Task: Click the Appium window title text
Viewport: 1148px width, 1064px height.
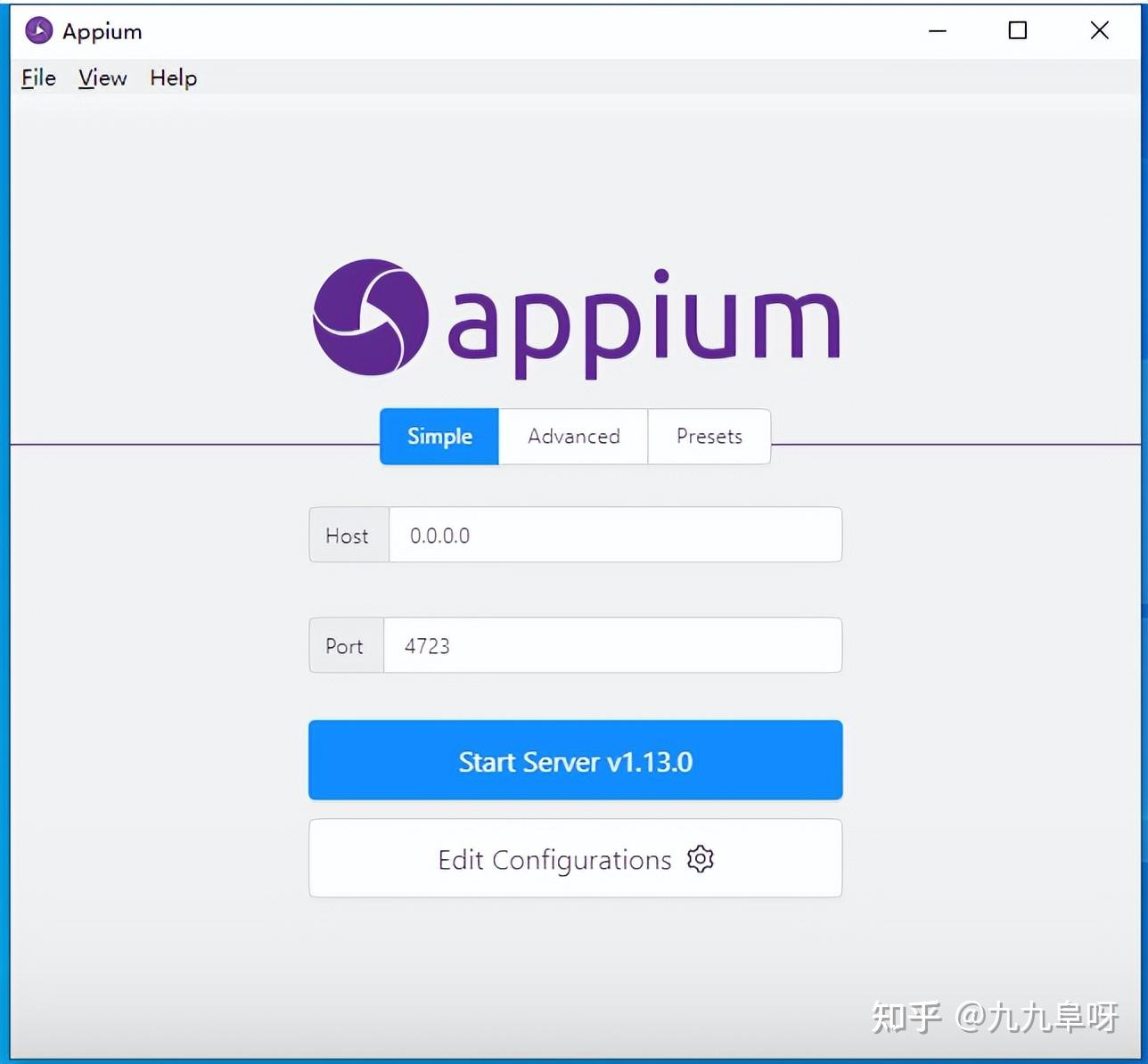Action: [102, 30]
